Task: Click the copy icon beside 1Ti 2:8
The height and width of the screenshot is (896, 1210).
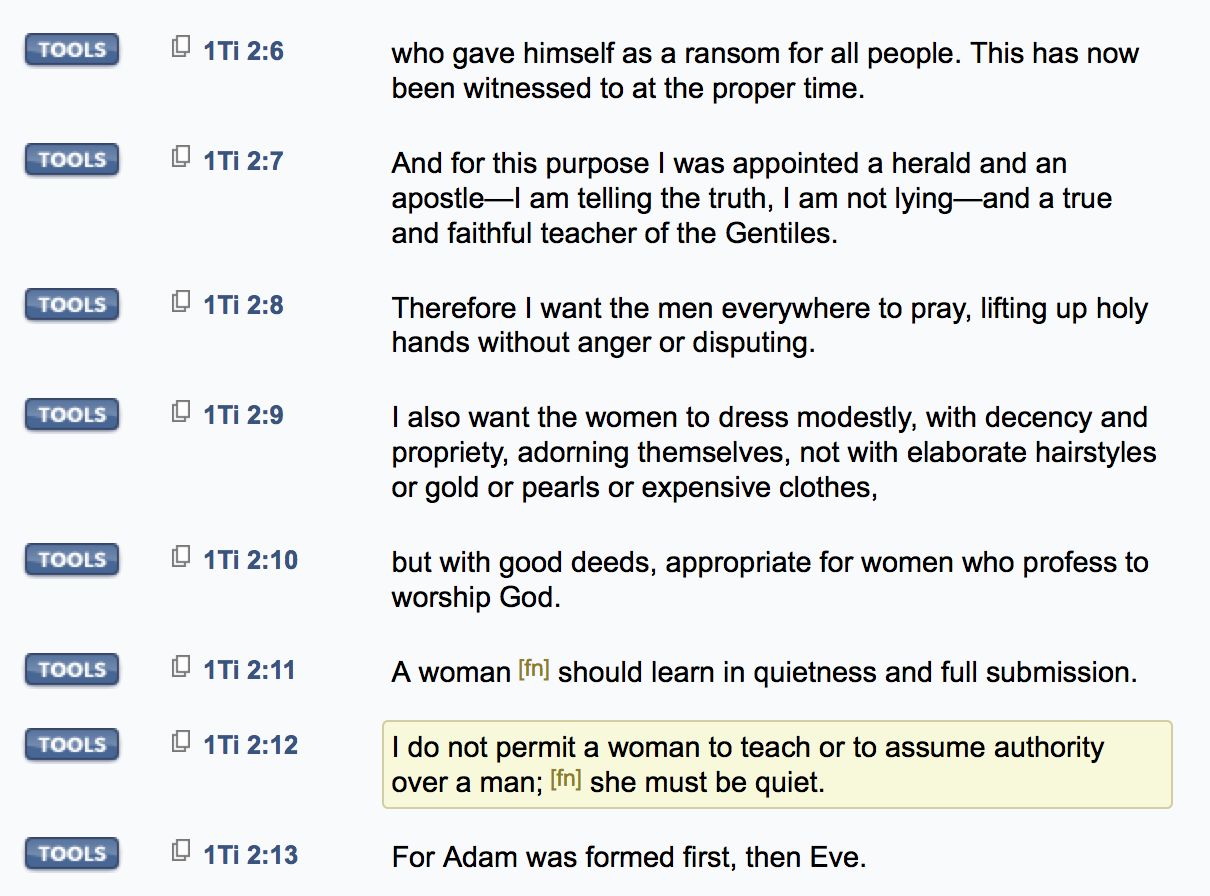Action: [x=181, y=301]
